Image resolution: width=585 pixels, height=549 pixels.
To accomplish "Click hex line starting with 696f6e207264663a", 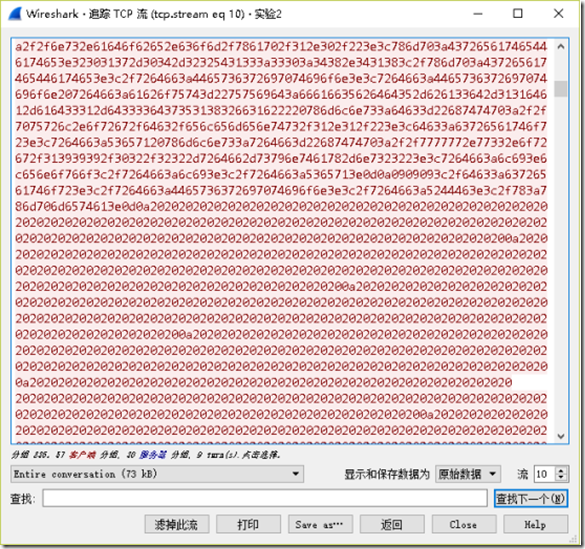I will coord(281,94).
